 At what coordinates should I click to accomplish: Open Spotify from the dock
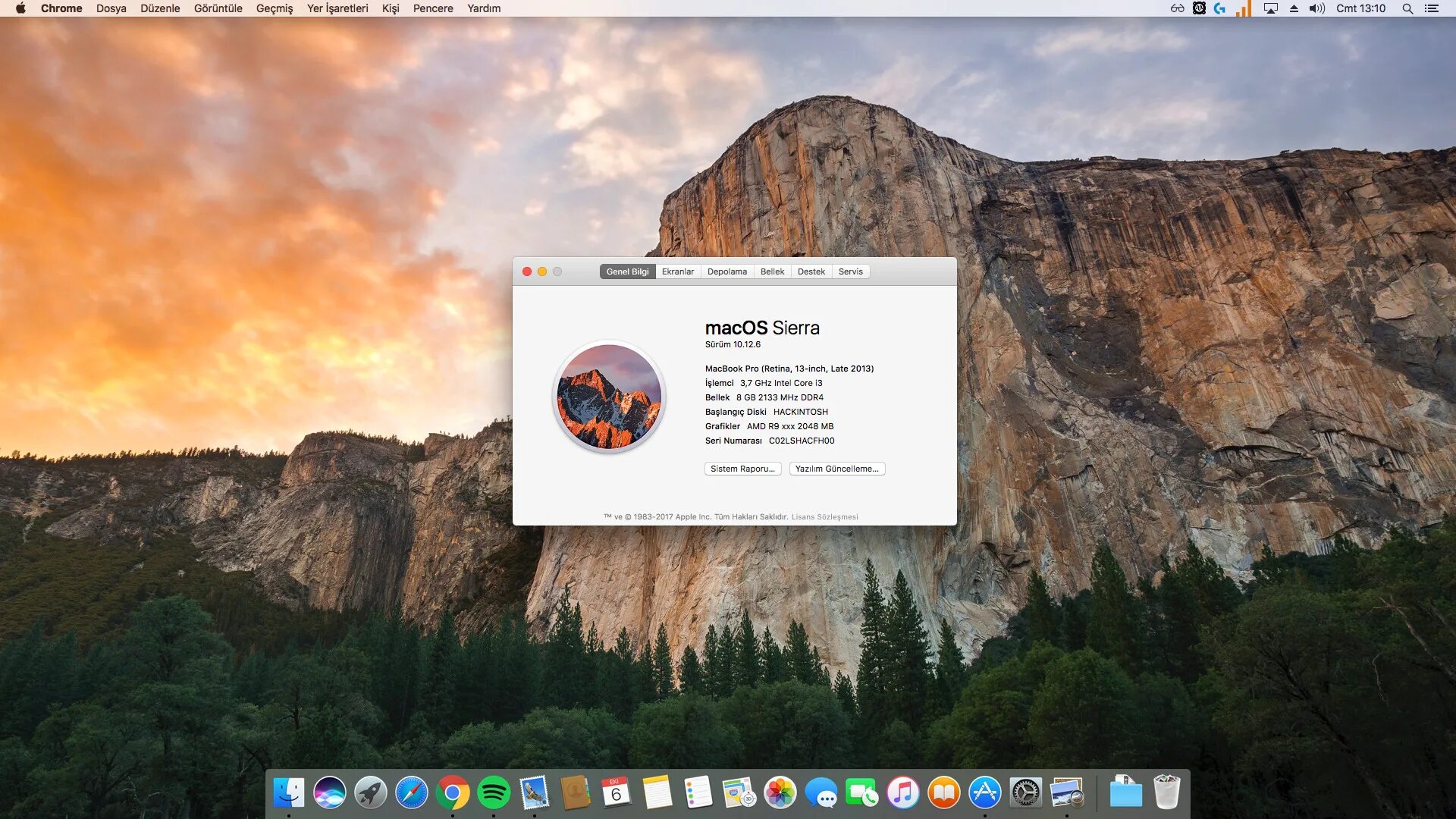tap(494, 793)
